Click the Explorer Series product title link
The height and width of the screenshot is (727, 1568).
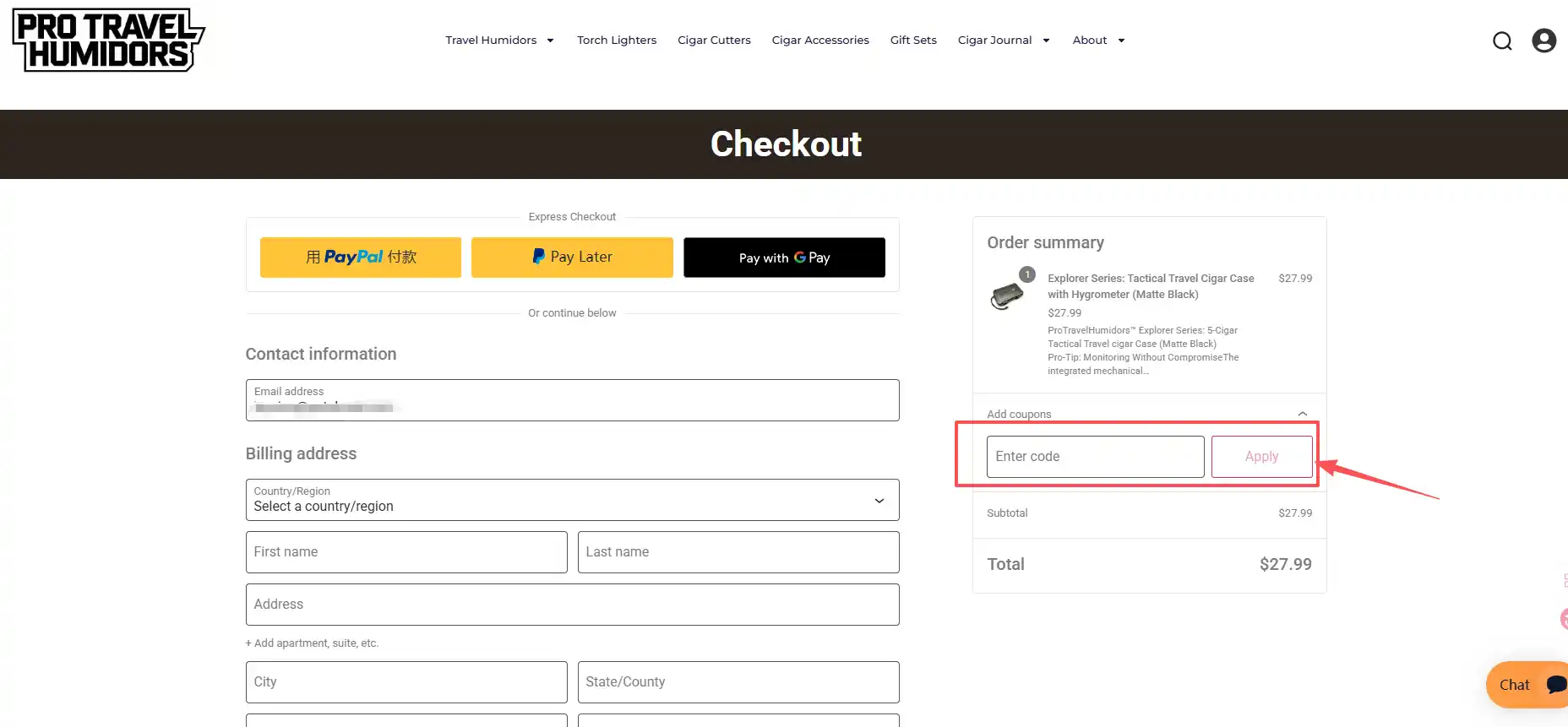1151,286
